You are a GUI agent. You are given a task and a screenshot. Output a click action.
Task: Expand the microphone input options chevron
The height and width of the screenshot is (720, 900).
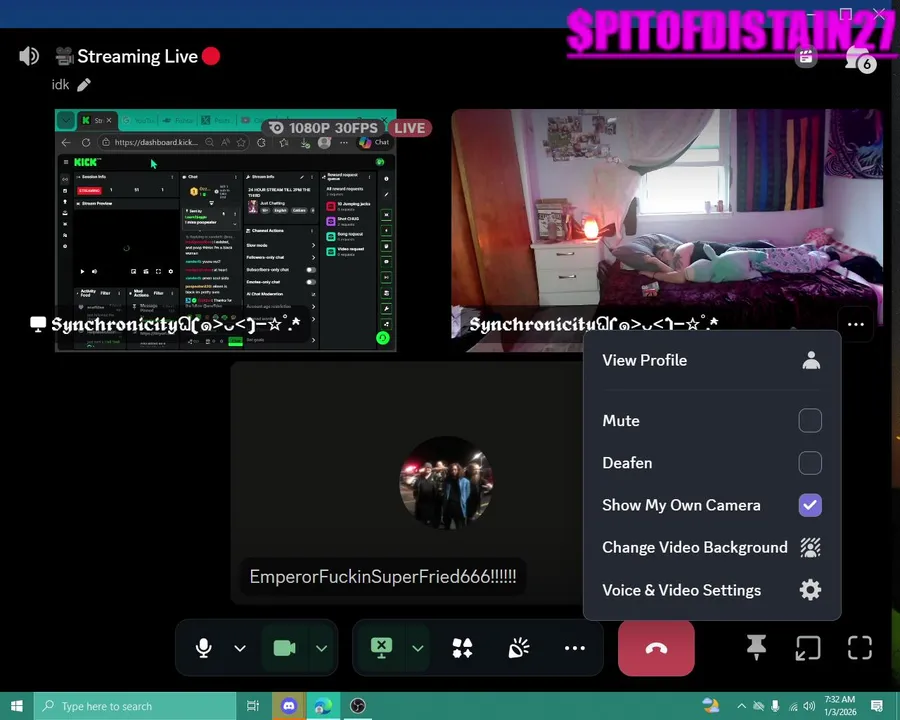coord(240,648)
